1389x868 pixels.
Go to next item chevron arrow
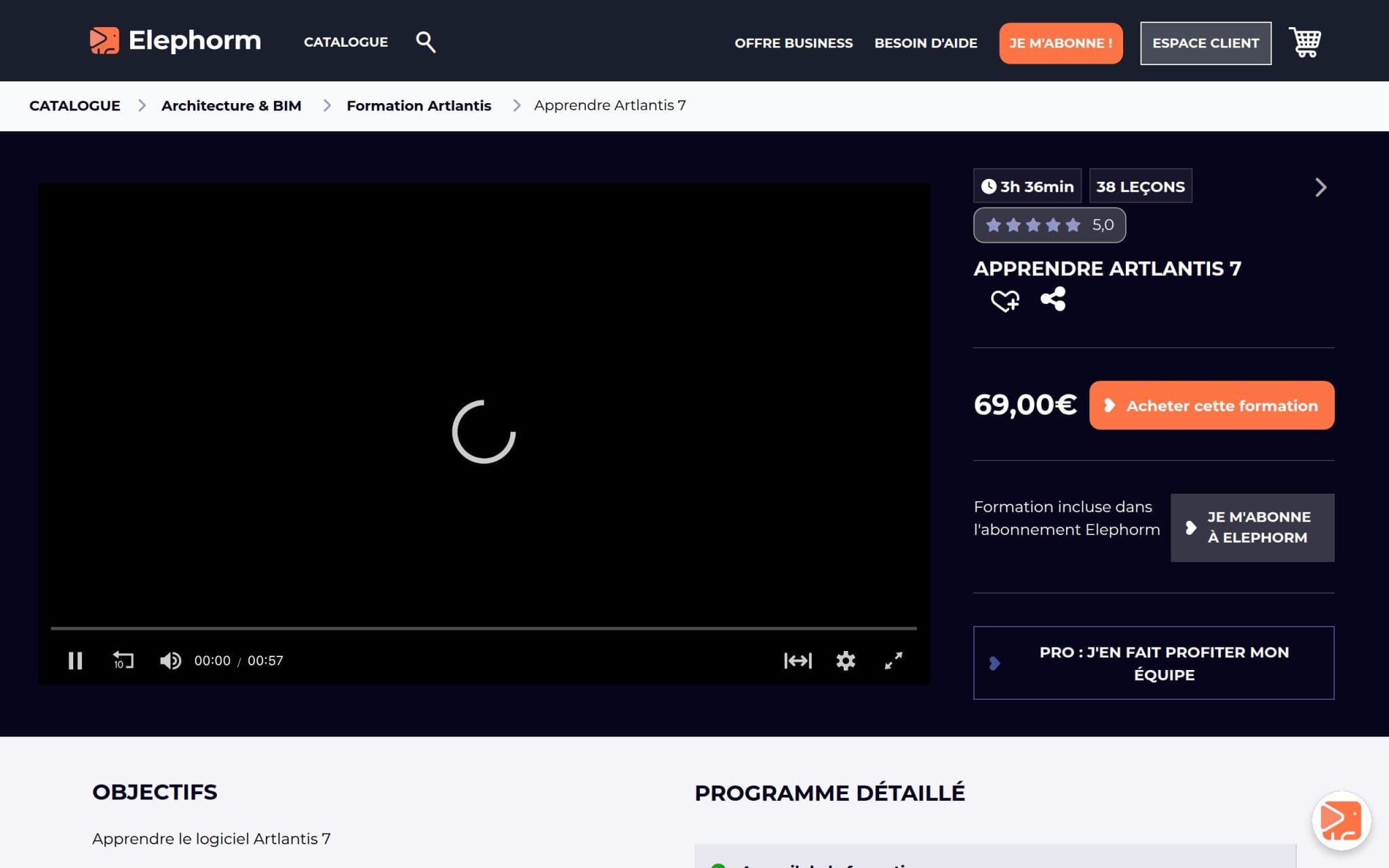(1320, 187)
